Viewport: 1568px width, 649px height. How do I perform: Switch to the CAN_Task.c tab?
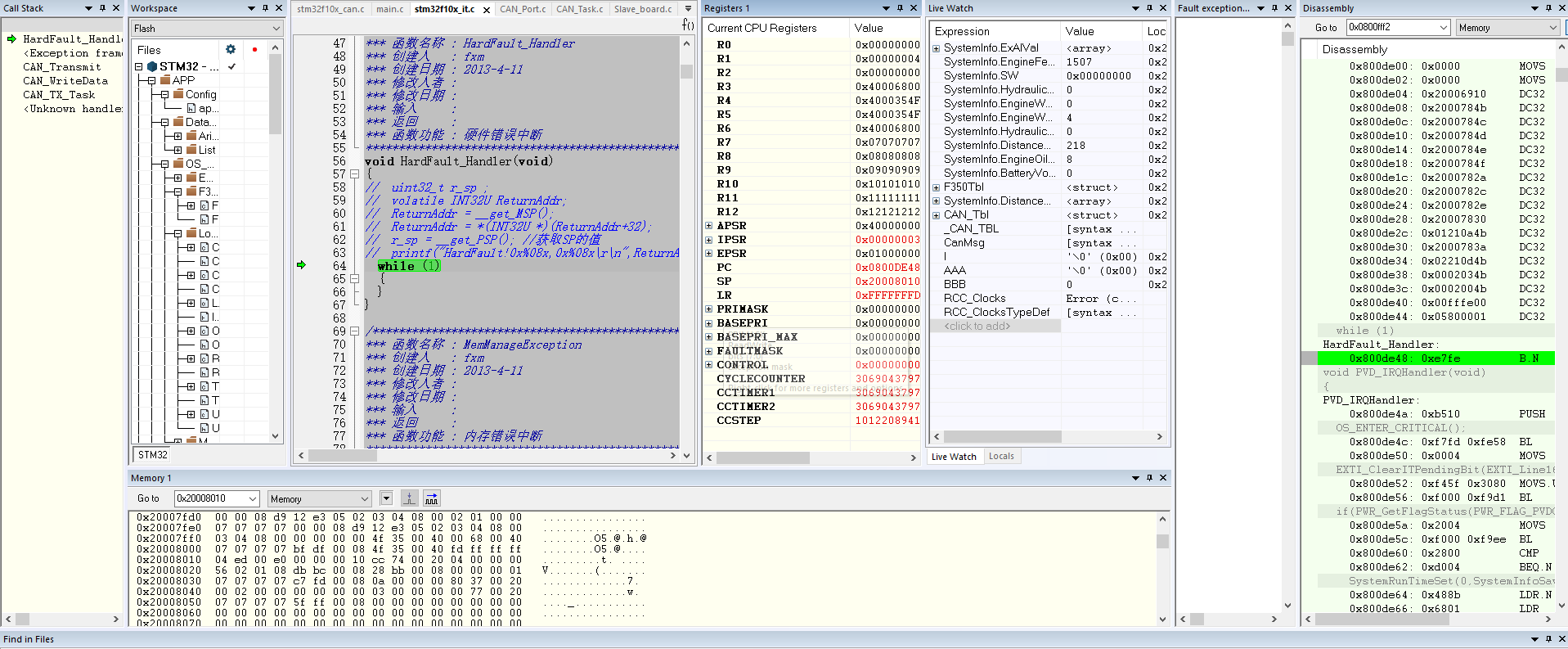(579, 9)
